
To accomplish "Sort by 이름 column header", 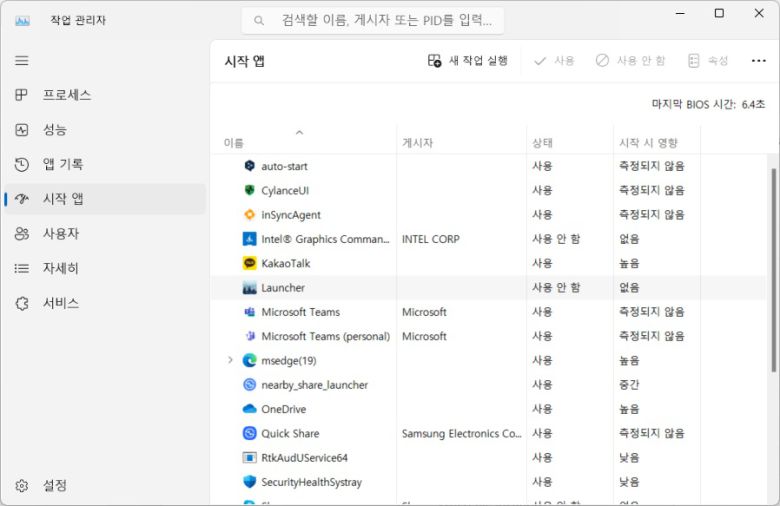I will (234, 143).
